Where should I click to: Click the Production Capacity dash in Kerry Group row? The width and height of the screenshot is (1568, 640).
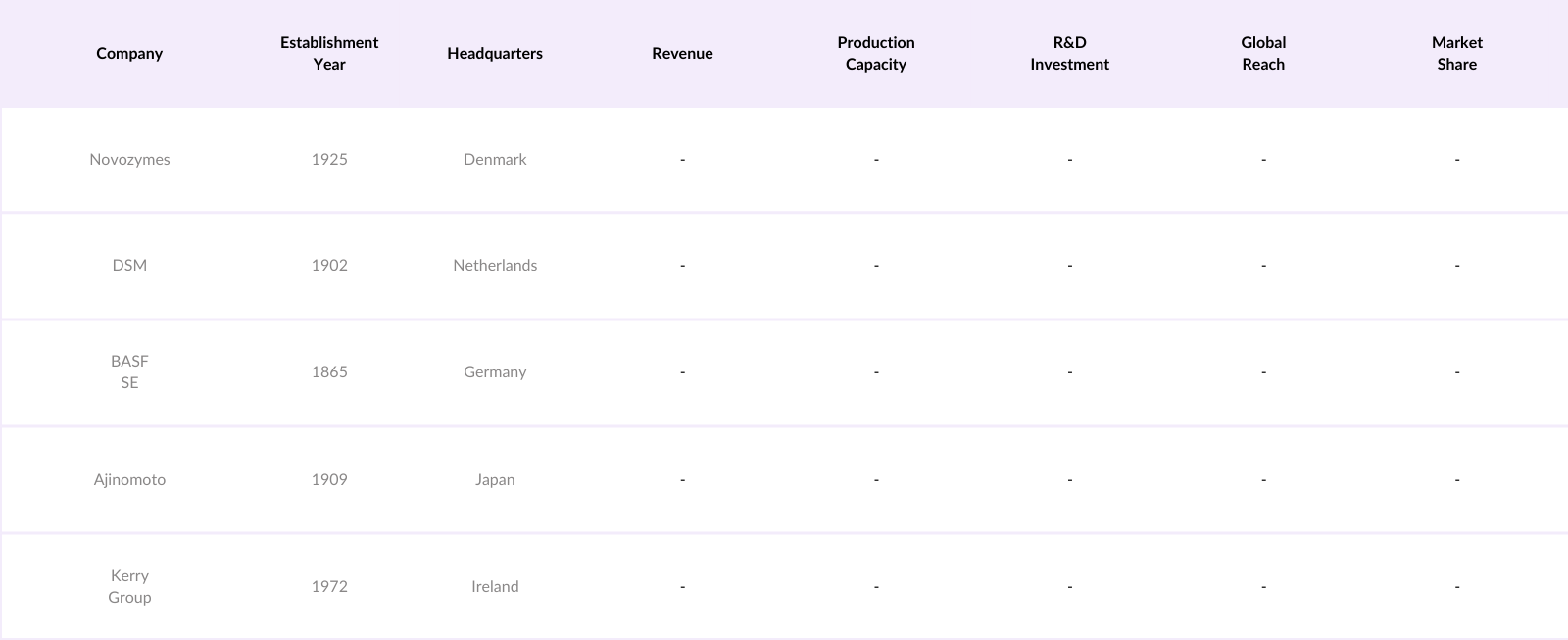tap(876, 586)
